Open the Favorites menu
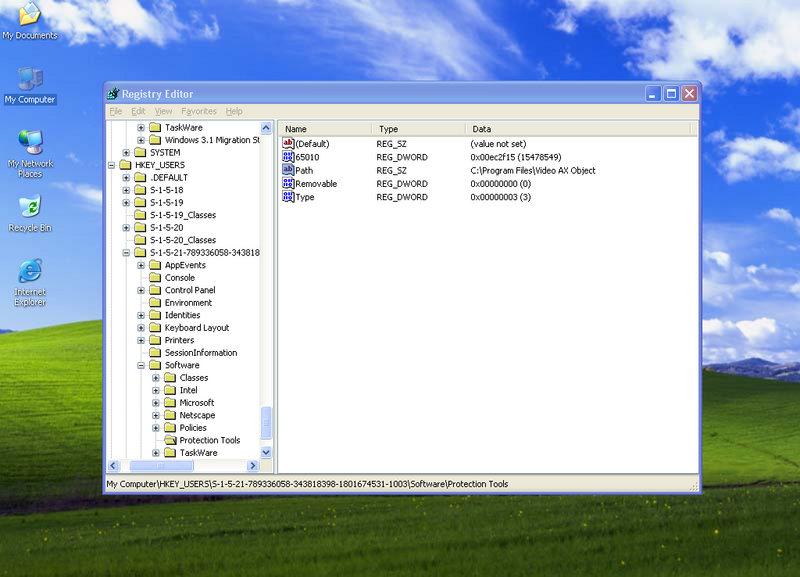Screen dimensions: 800x577 (199, 111)
